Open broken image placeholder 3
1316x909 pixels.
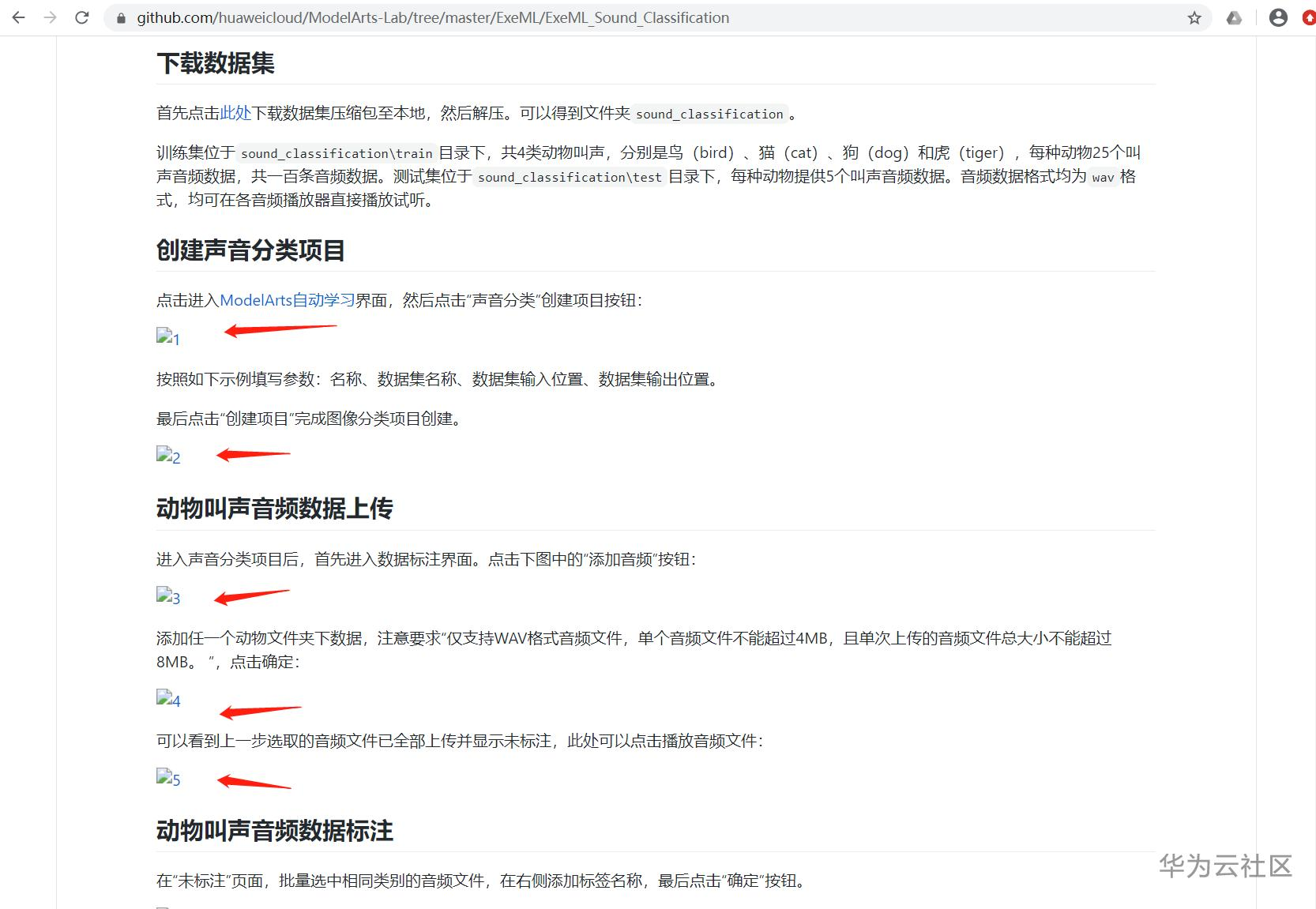point(168,597)
